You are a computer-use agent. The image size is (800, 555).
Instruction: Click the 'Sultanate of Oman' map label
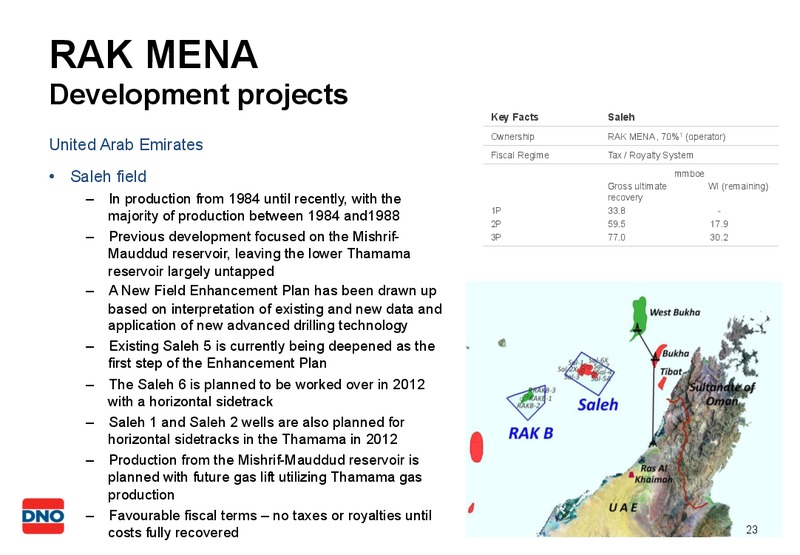(x=722, y=394)
